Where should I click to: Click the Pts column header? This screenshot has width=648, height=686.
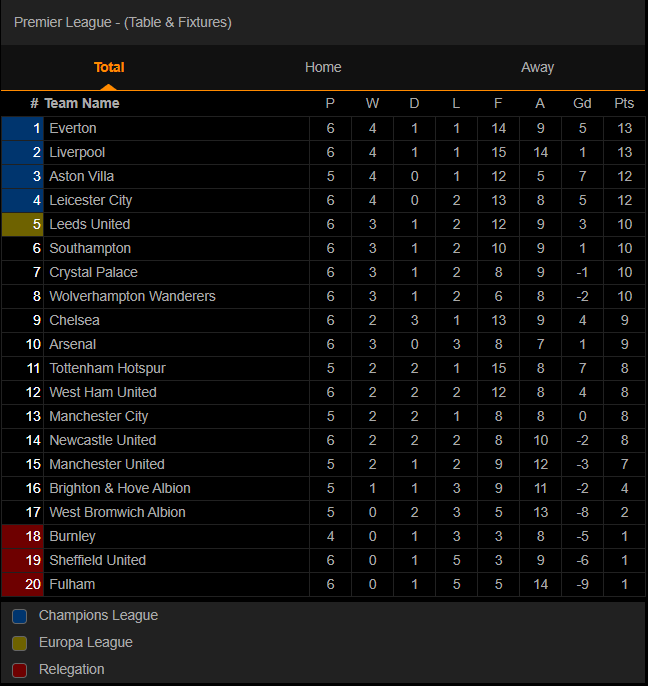click(x=624, y=103)
